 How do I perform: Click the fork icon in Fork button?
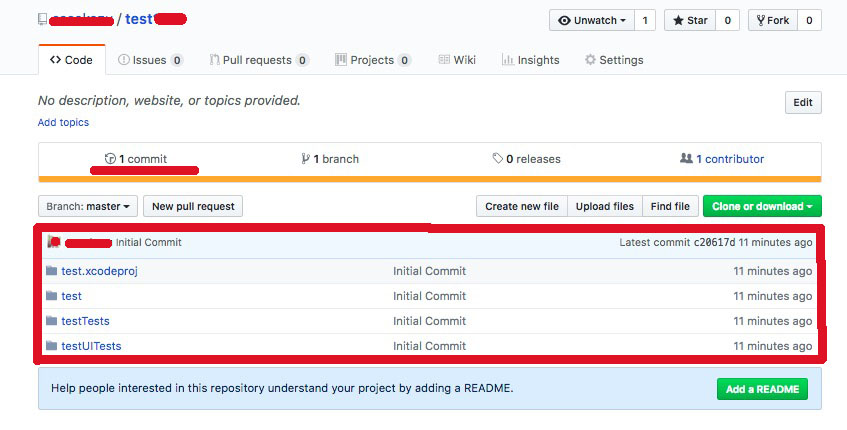(x=761, y=21)
